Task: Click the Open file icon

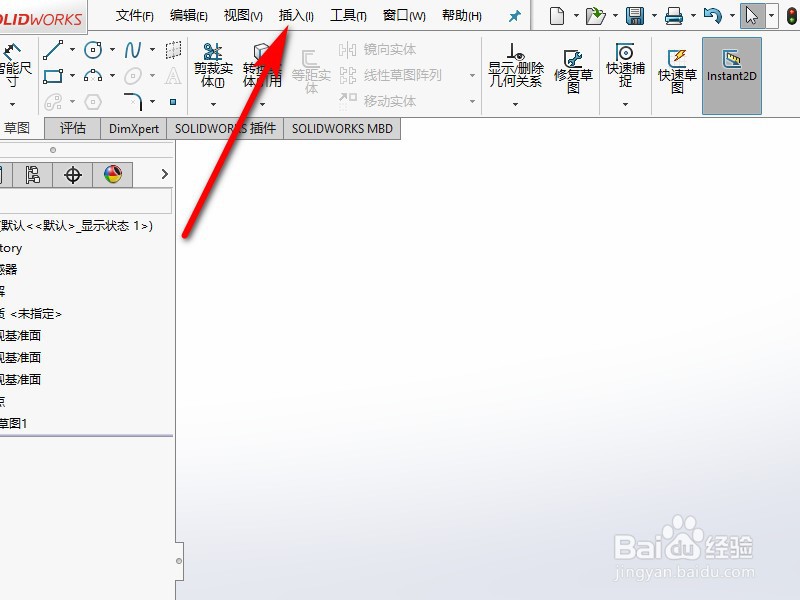Action: tap(595, 16)
